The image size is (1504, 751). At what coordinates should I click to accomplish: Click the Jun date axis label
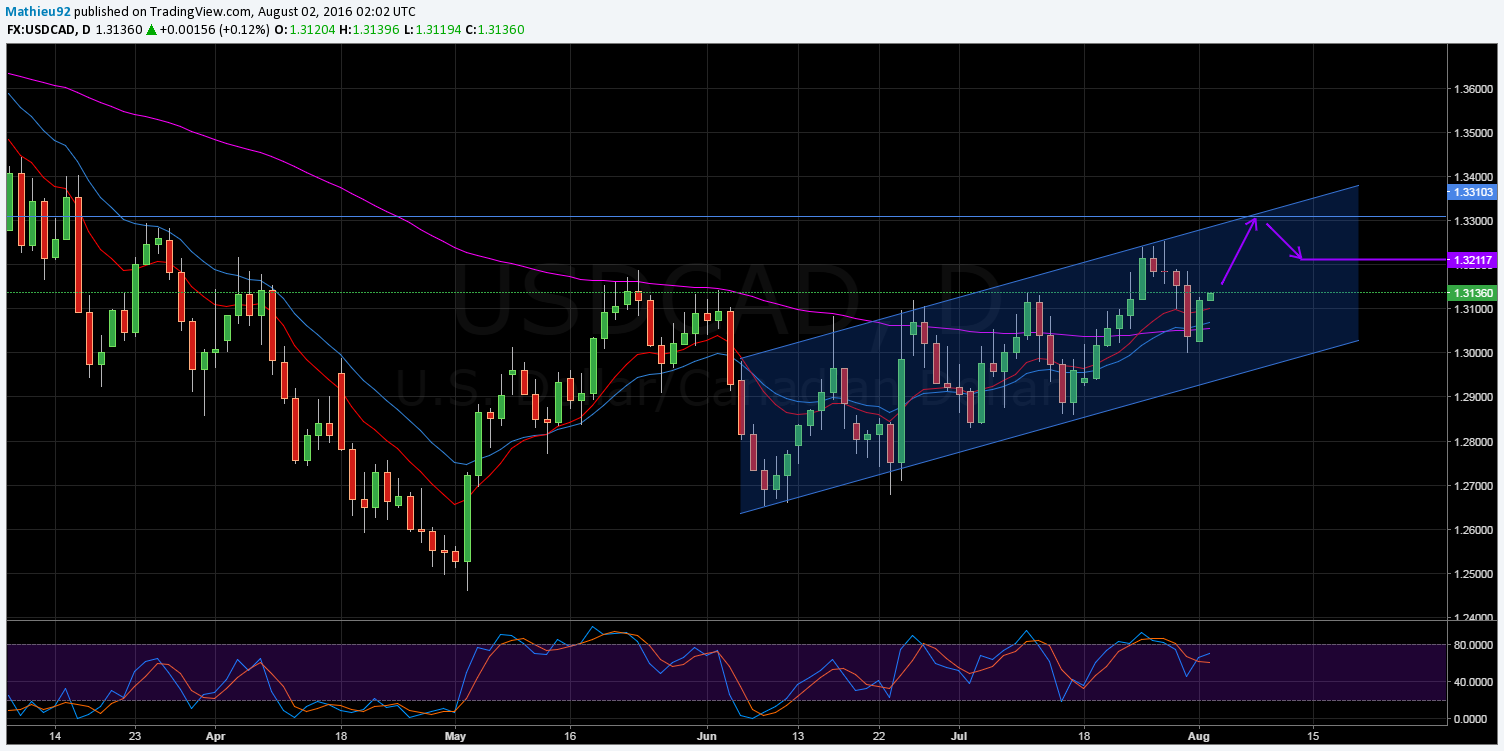click(706, 736)
